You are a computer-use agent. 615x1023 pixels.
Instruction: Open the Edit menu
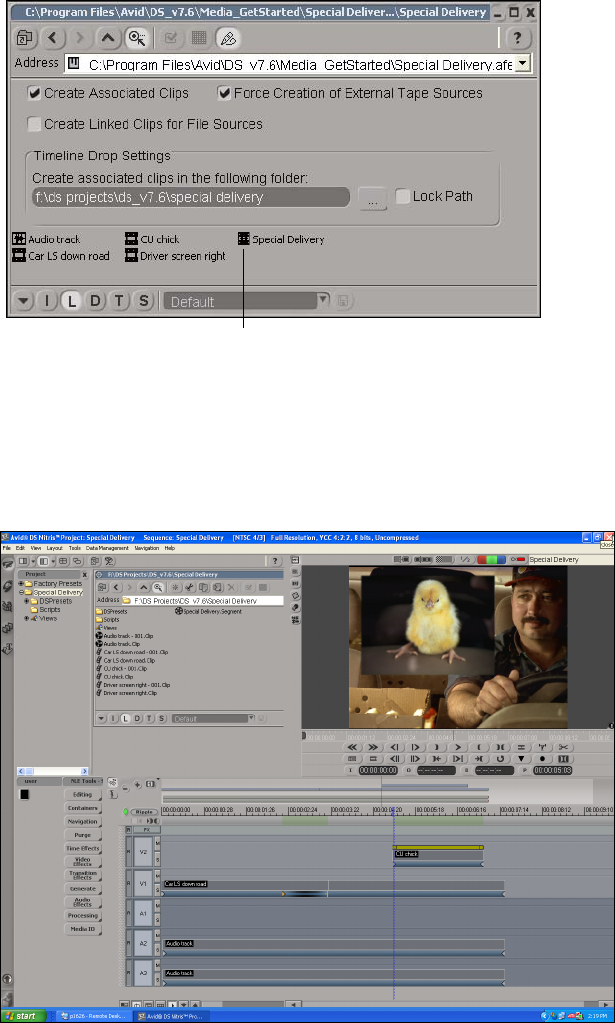click(20, 548)
